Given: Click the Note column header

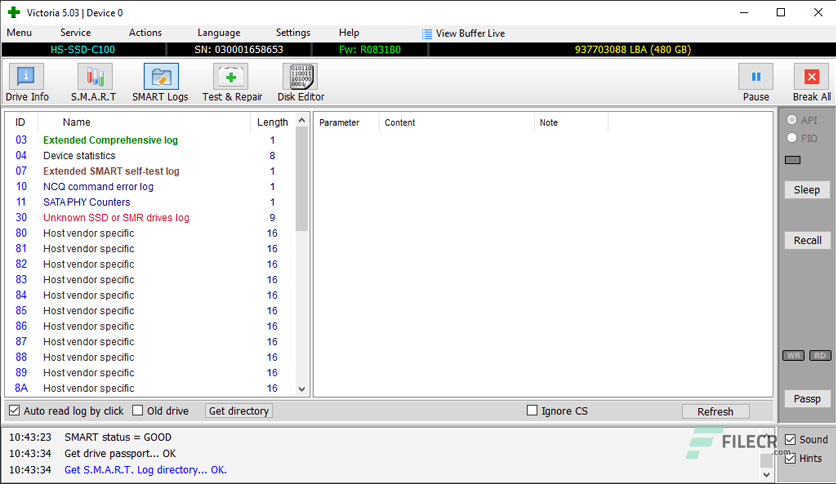Looking at the screenshot, I should (x=570, y=123).
